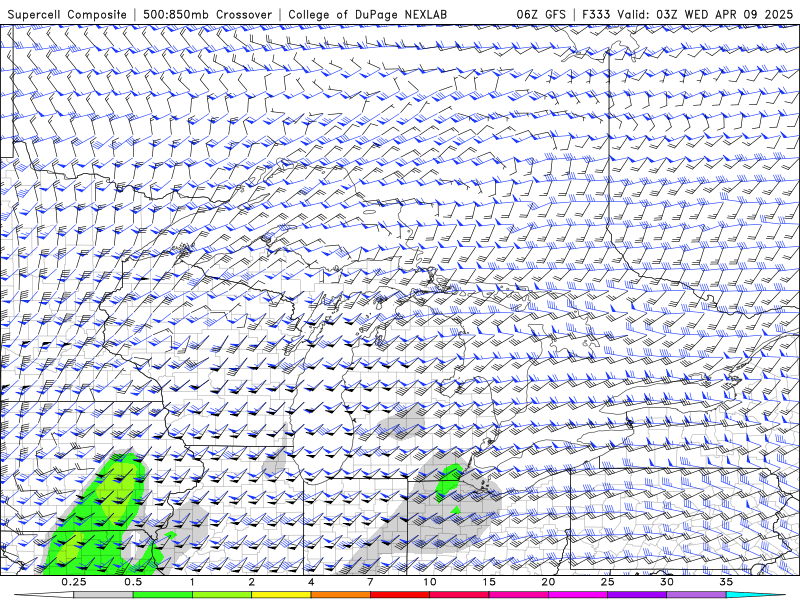Click the "2" legend value
This screenshot has height=600, width=800.
point(252,582)
